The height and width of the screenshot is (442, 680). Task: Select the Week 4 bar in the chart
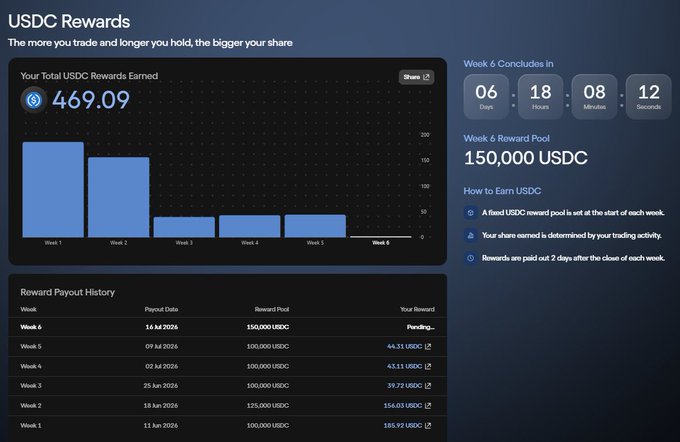tap(249, 226)
